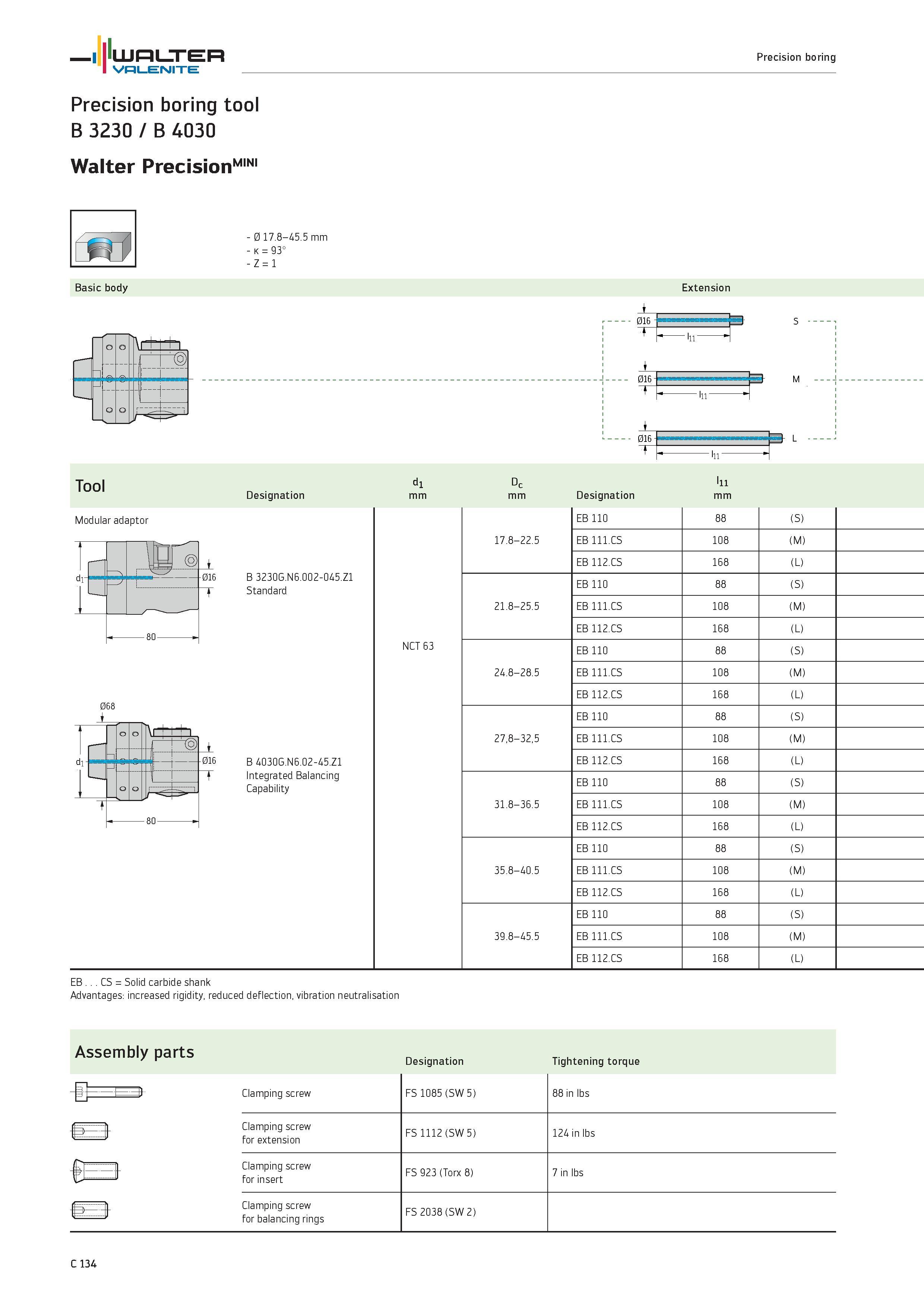Click the "Tightening torque" column header
The width and height of the screenshot is (924, 1307).
coord(595,1061)
